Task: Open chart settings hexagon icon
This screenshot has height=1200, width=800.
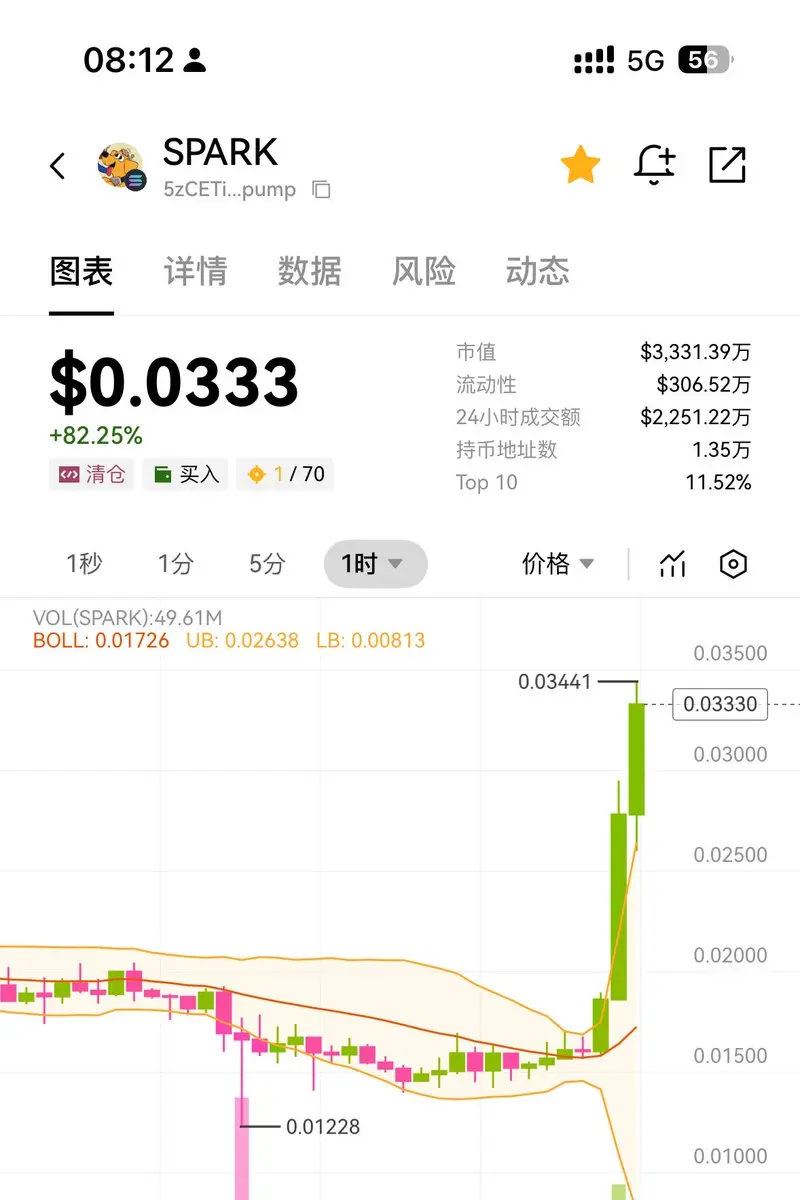Action: 733,564
